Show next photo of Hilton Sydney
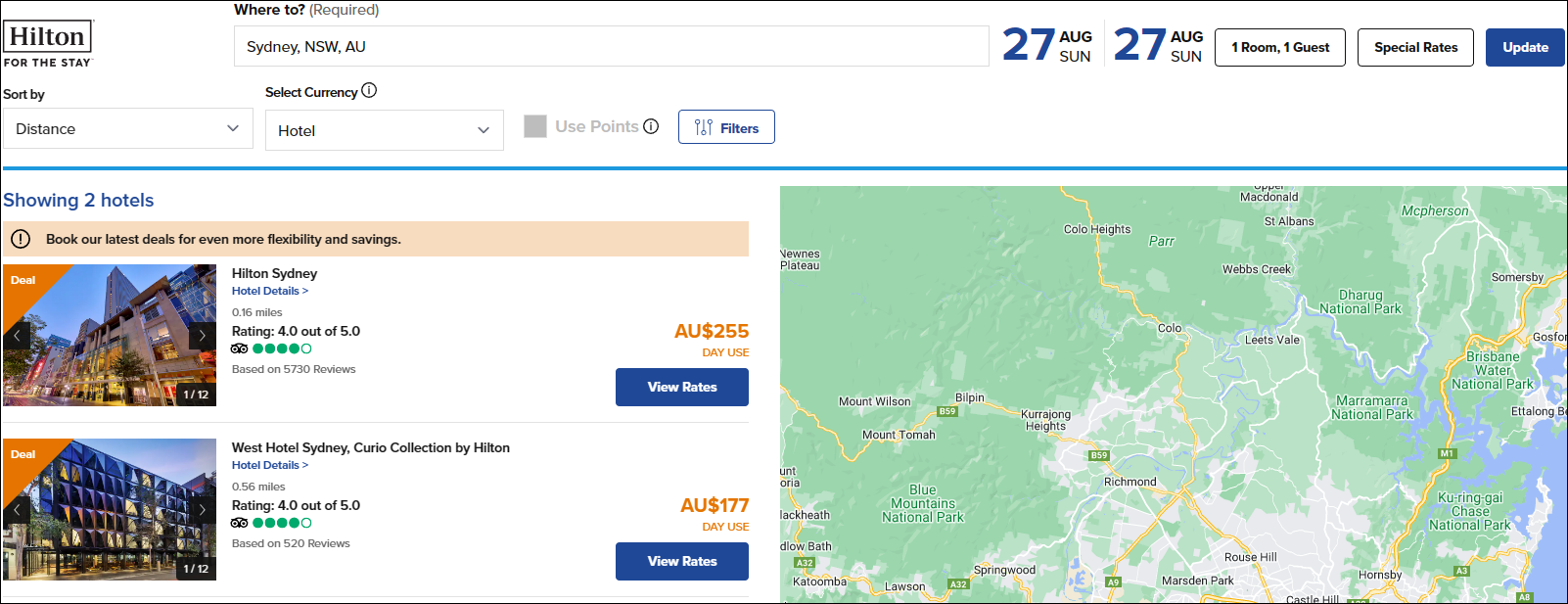The width and height of the screenshot is (1568, 604). click(x=203, y=336)
